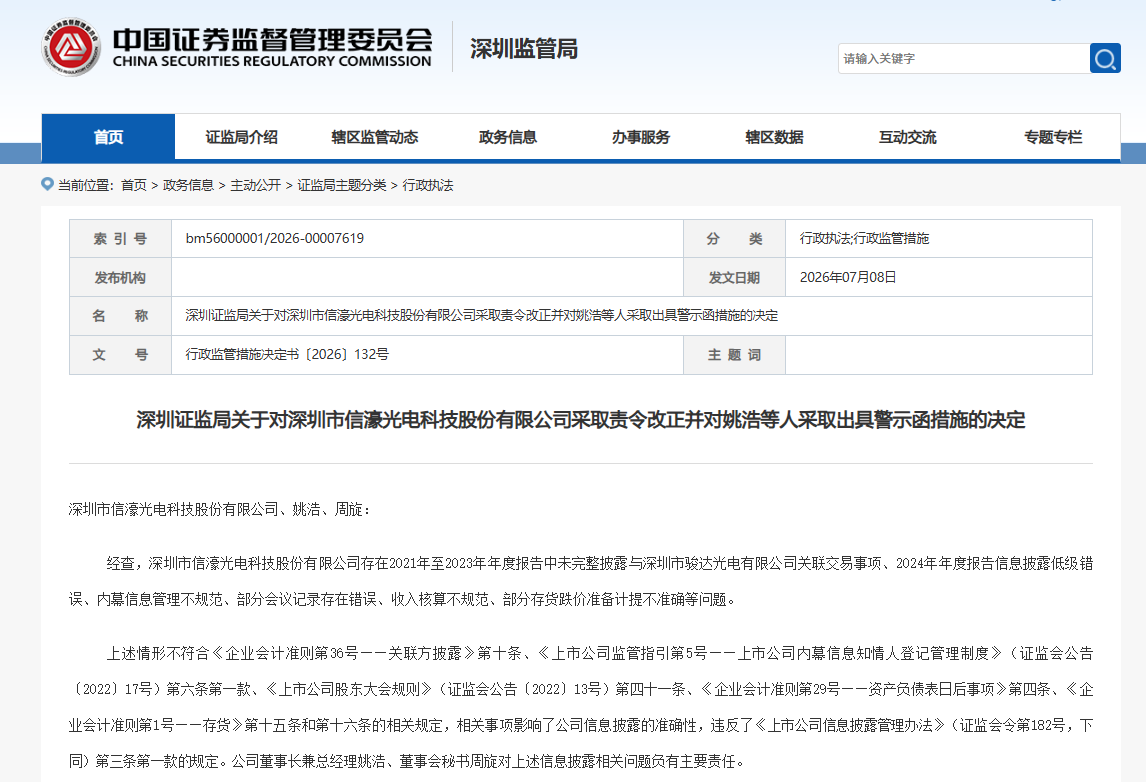Select index number bm56000001/2026-00007619
1146x782 pixels.
click(x=275, y=238)
